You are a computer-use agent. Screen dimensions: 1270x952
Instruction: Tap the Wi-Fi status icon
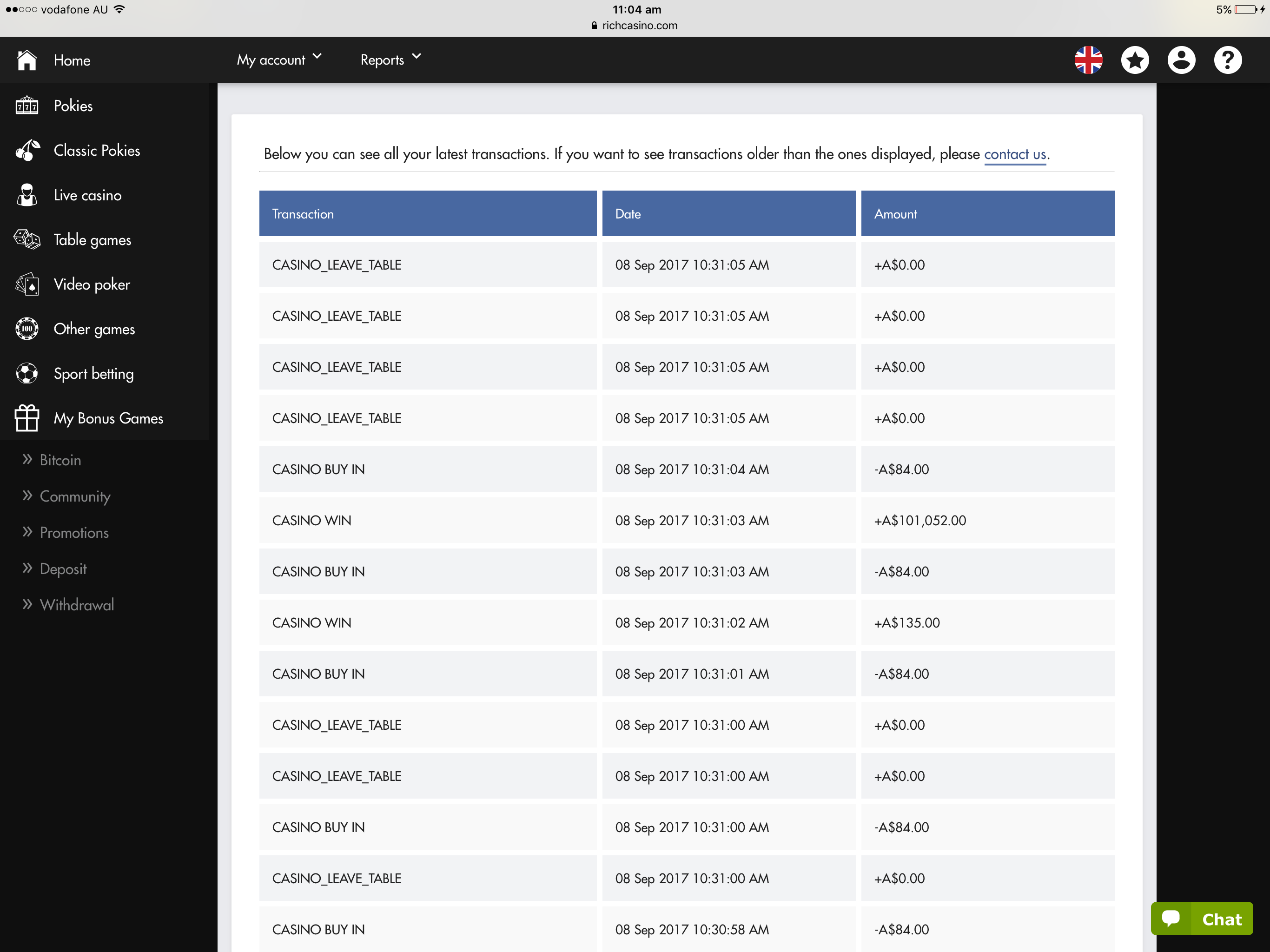119,9
